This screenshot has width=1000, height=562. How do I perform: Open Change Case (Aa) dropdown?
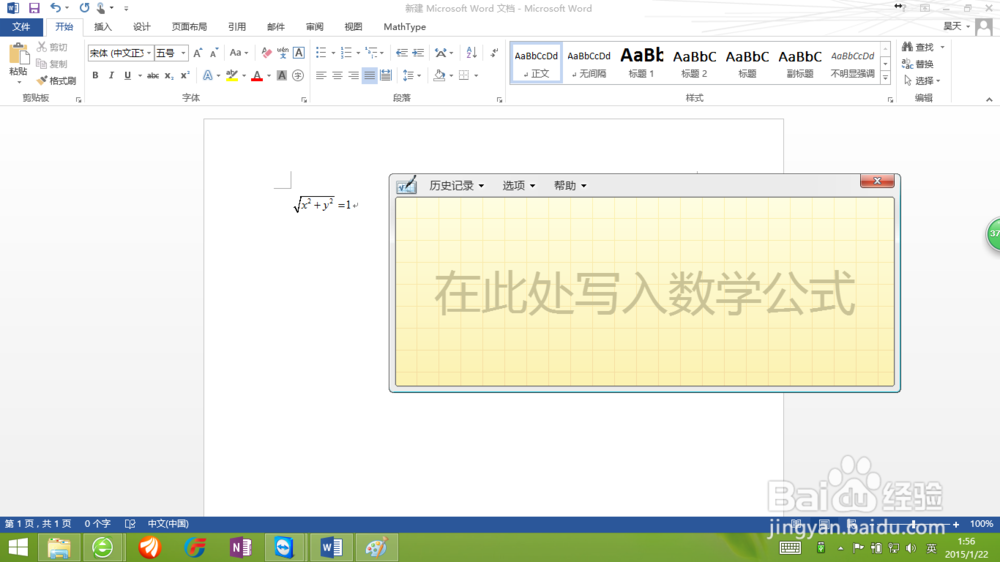point(239,53)
